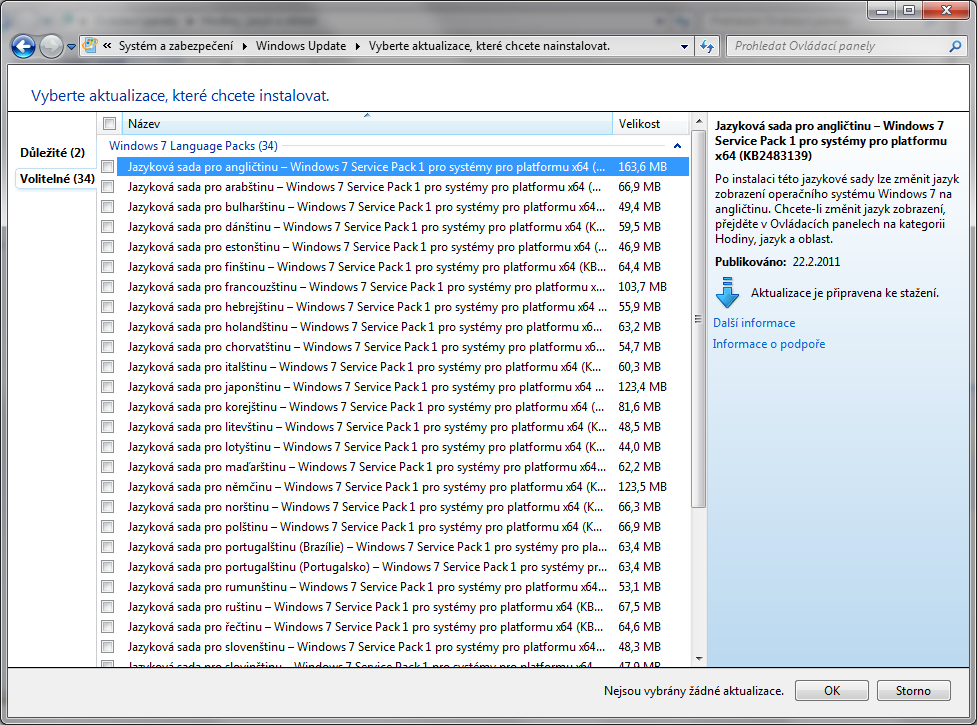Viewport: 977px width, 725px height.
Task: Highlight the Jazyková sada pro korejštinu row
Action: [403, 407]
